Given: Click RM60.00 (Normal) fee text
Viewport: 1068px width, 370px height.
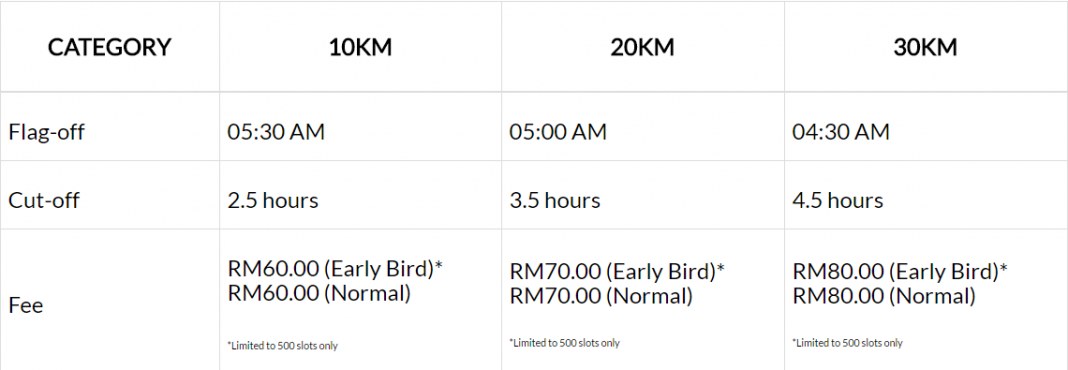Looking at the screenshot, I should tap(319, 293).
